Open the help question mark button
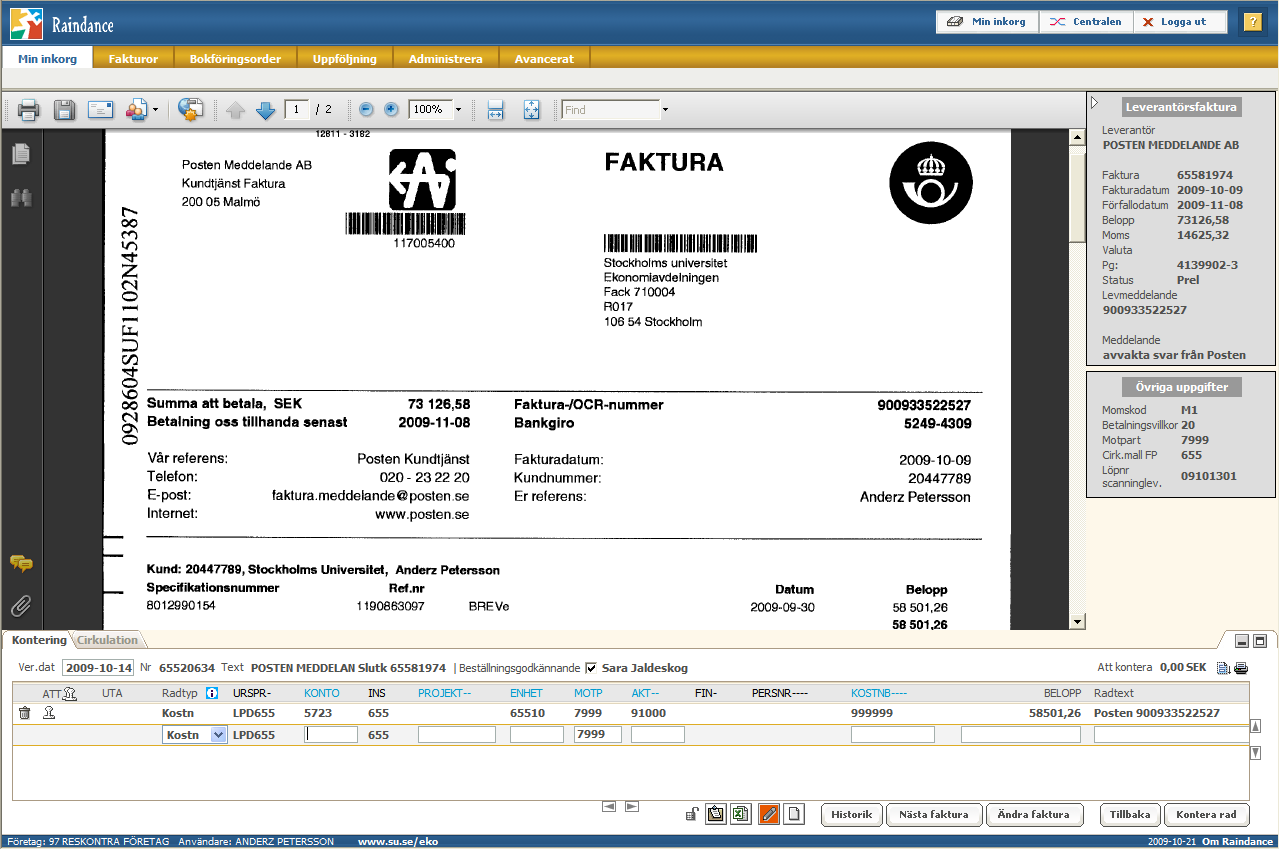This screenshot has height=849, width=1280. point(1252,22)
